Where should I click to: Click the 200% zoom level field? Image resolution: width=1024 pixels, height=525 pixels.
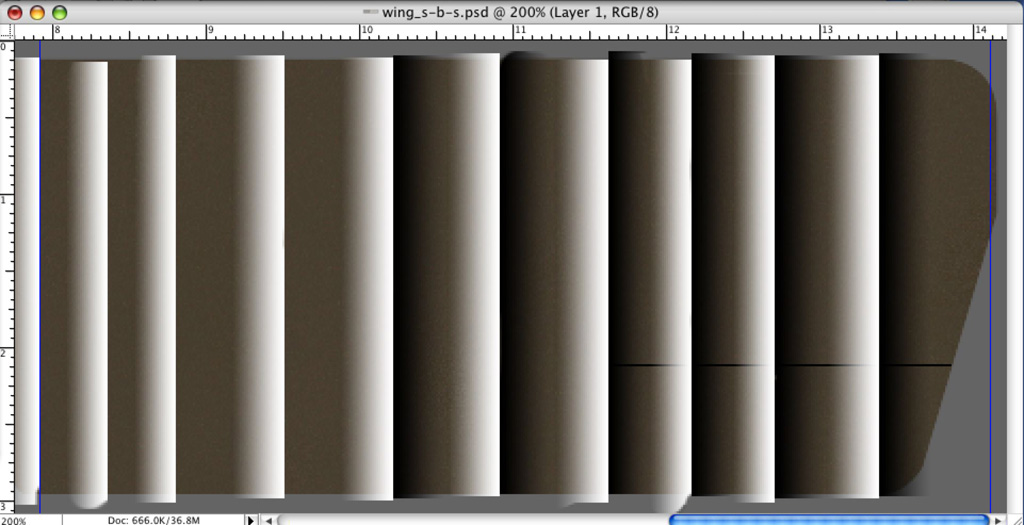31,520
